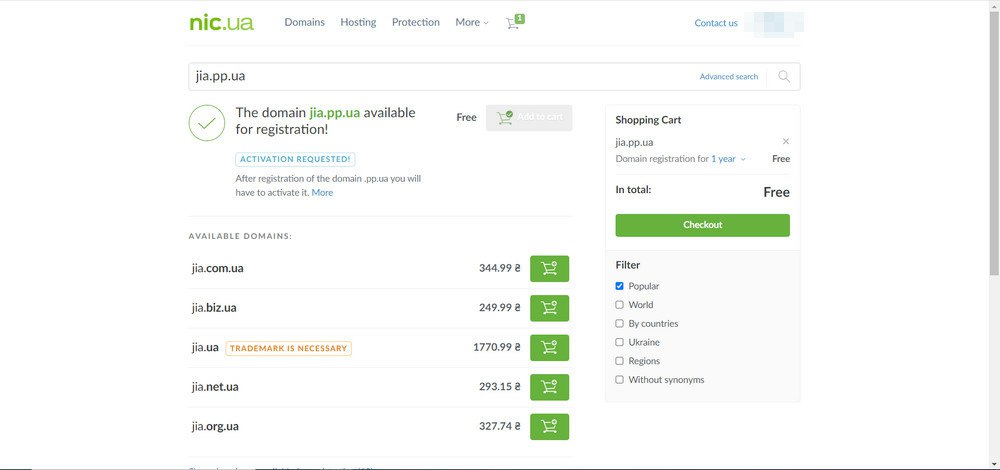The width and height of the screenshot is (1000, 470).
Task: Enable the World filter
Action: point(619,305)
